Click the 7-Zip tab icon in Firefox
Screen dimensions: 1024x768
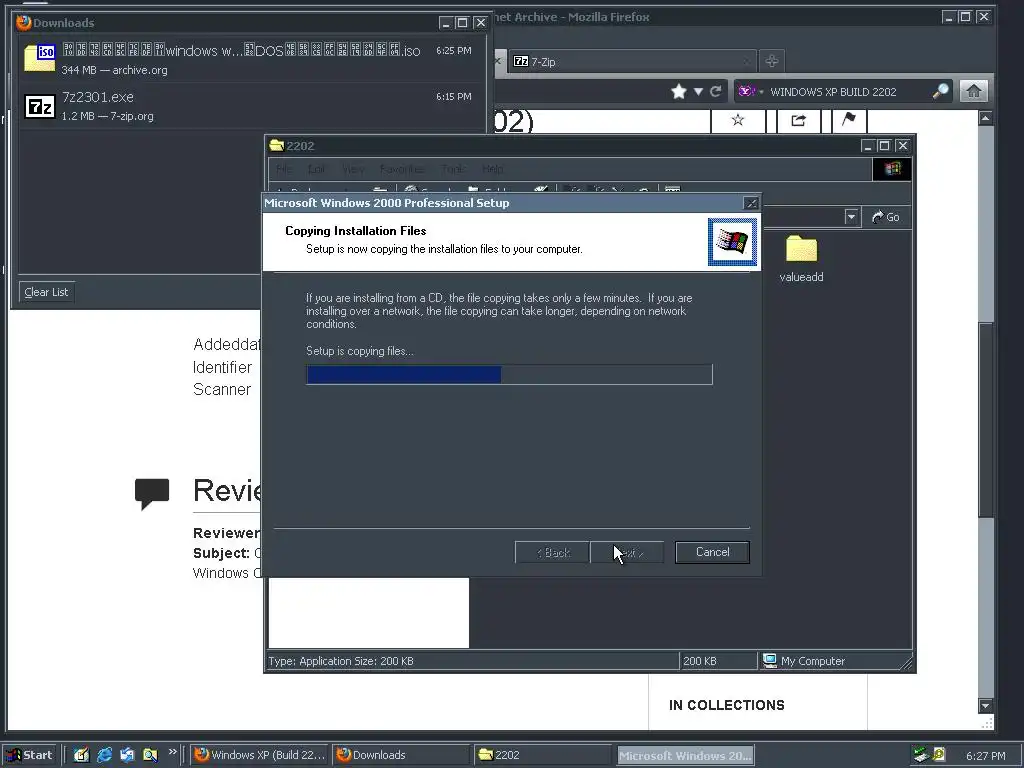click(520, 61)
